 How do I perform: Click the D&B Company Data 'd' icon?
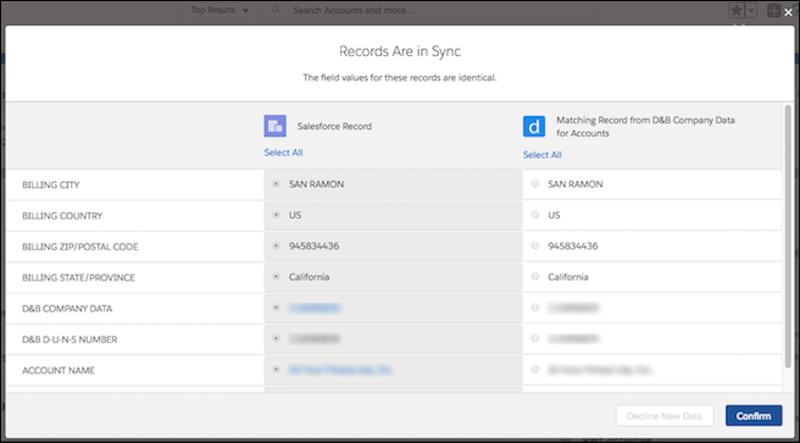pos(534,126)
